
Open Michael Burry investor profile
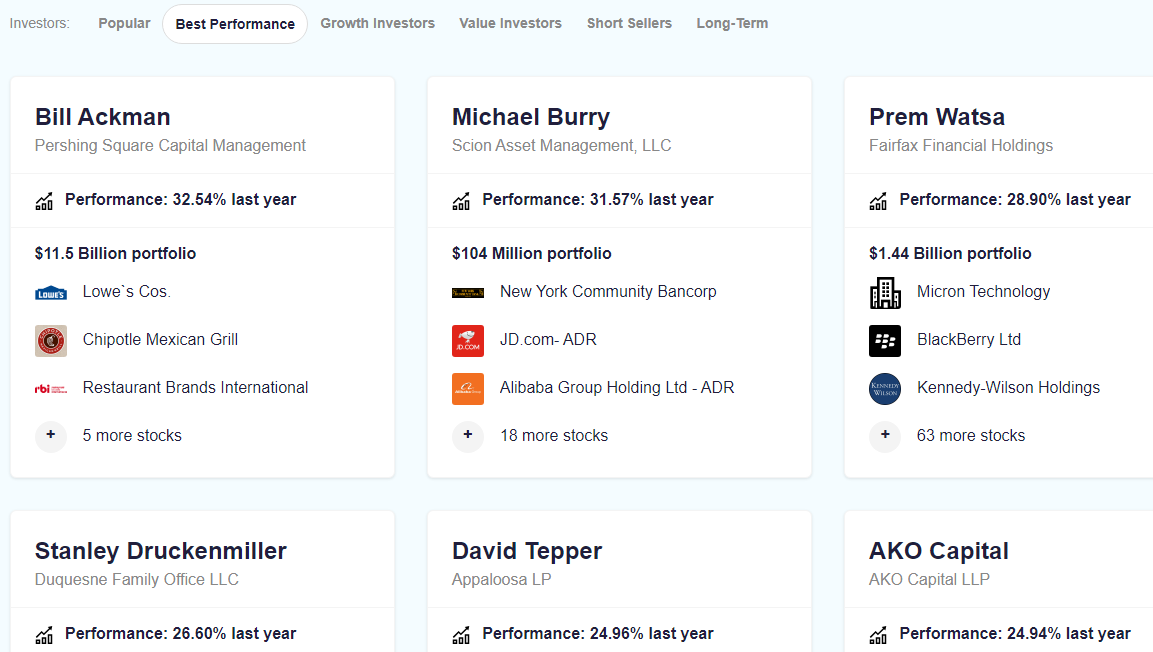click(531, 117)
